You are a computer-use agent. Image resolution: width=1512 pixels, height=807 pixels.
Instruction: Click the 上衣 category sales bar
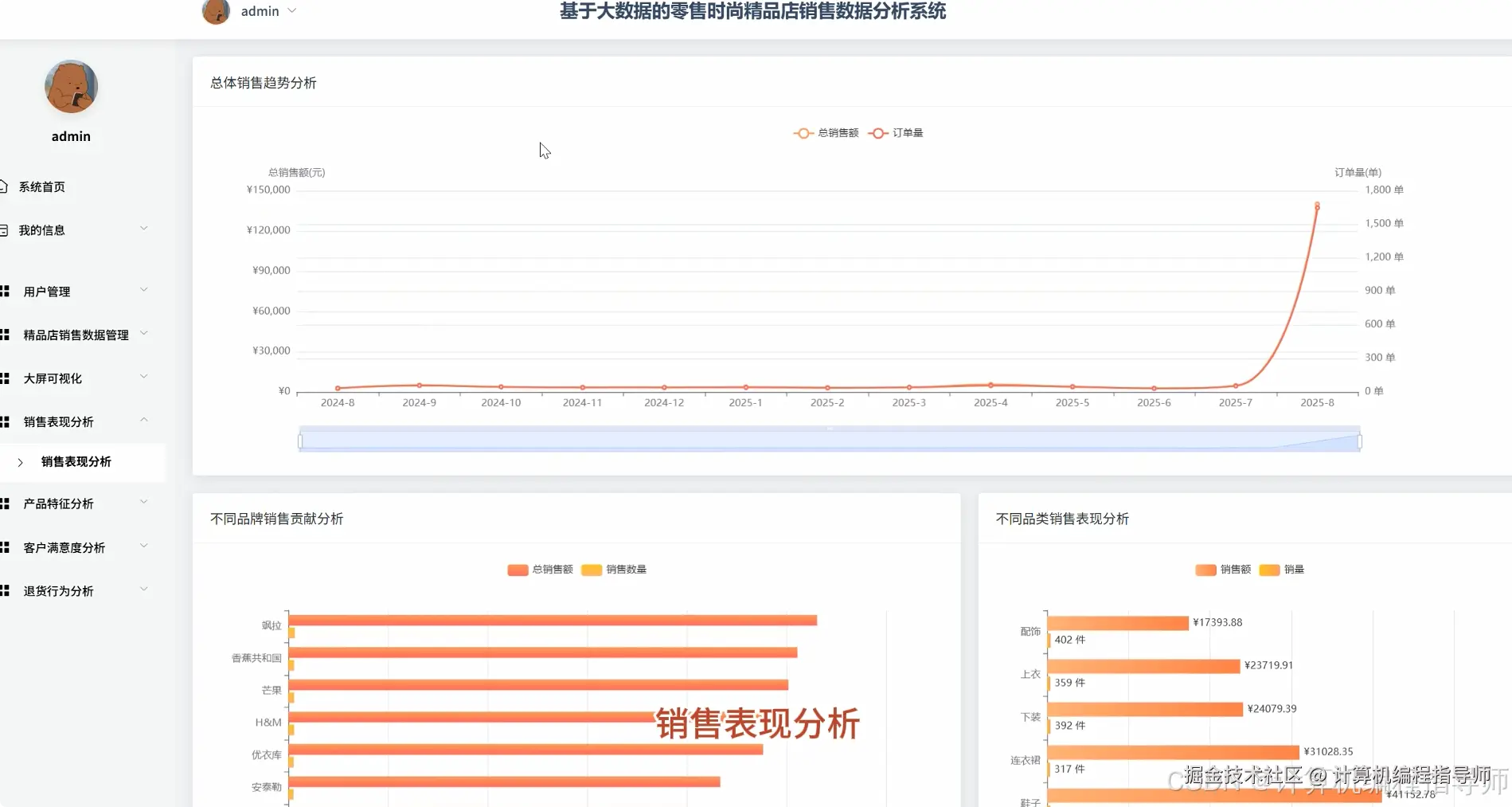pyautogui.click(x=1144, y=666)
